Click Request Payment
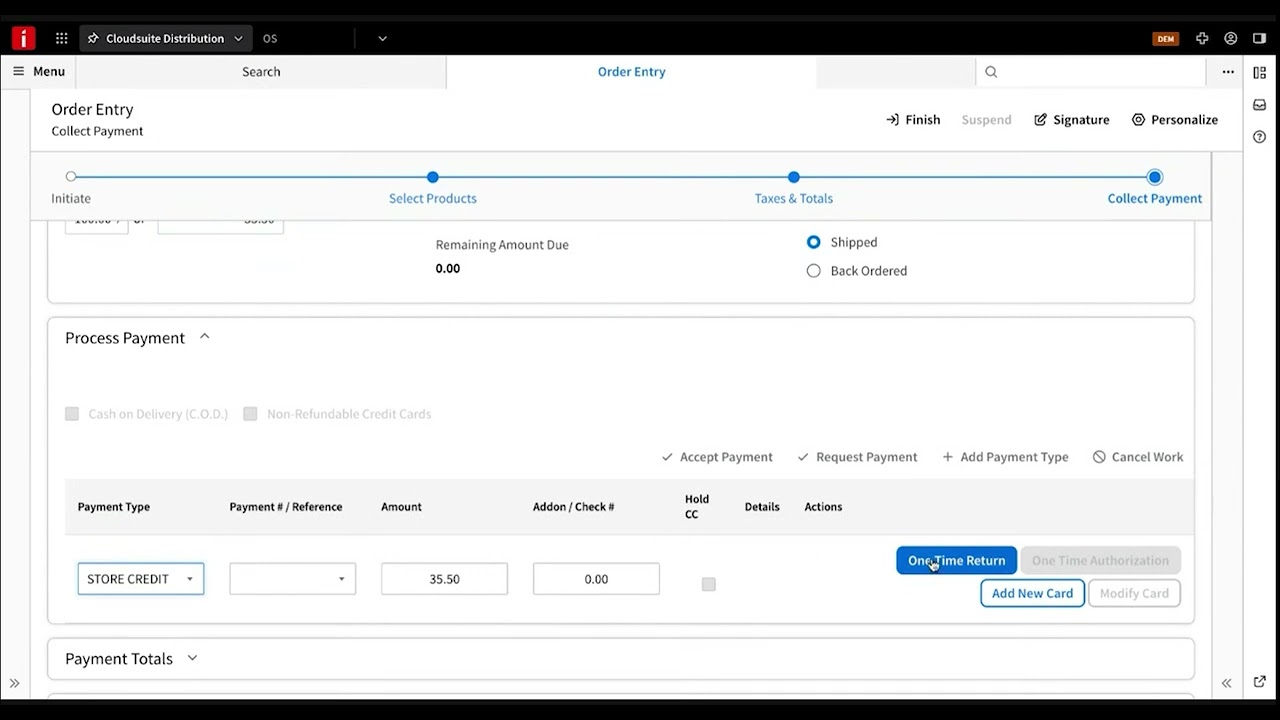The width and height of the screenshot is (1280, 720). coord(857,457)
